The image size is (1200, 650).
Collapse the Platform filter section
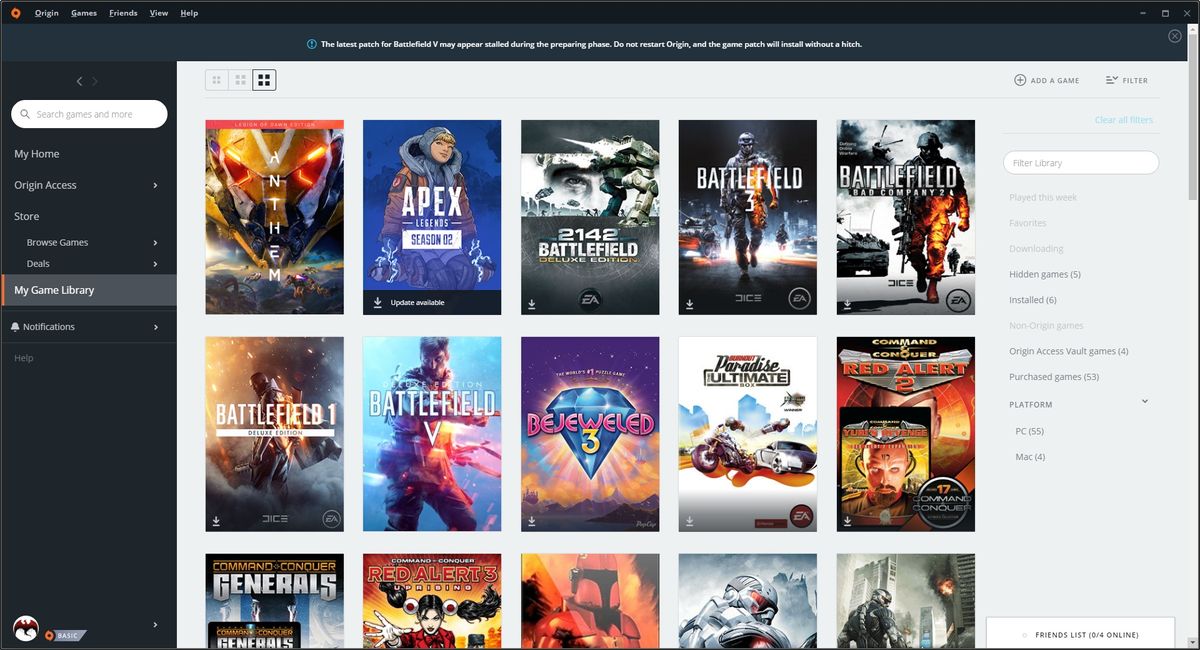[x=1144, y=400]
